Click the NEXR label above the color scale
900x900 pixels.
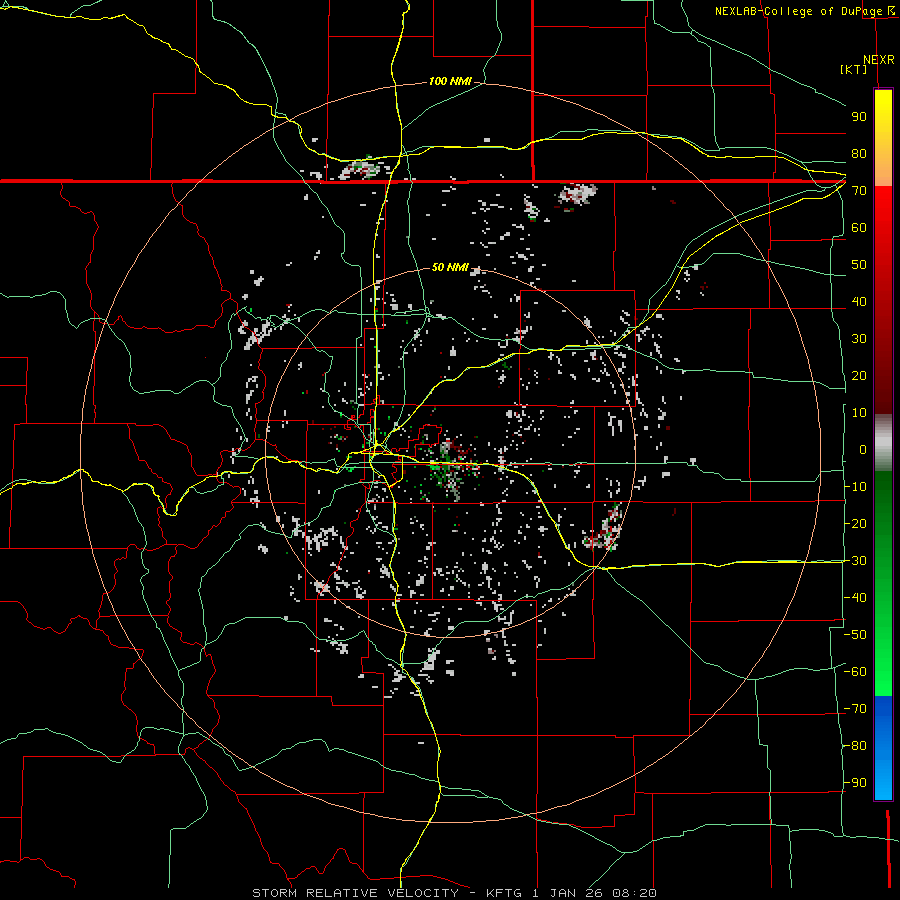[x=879, y=60]
